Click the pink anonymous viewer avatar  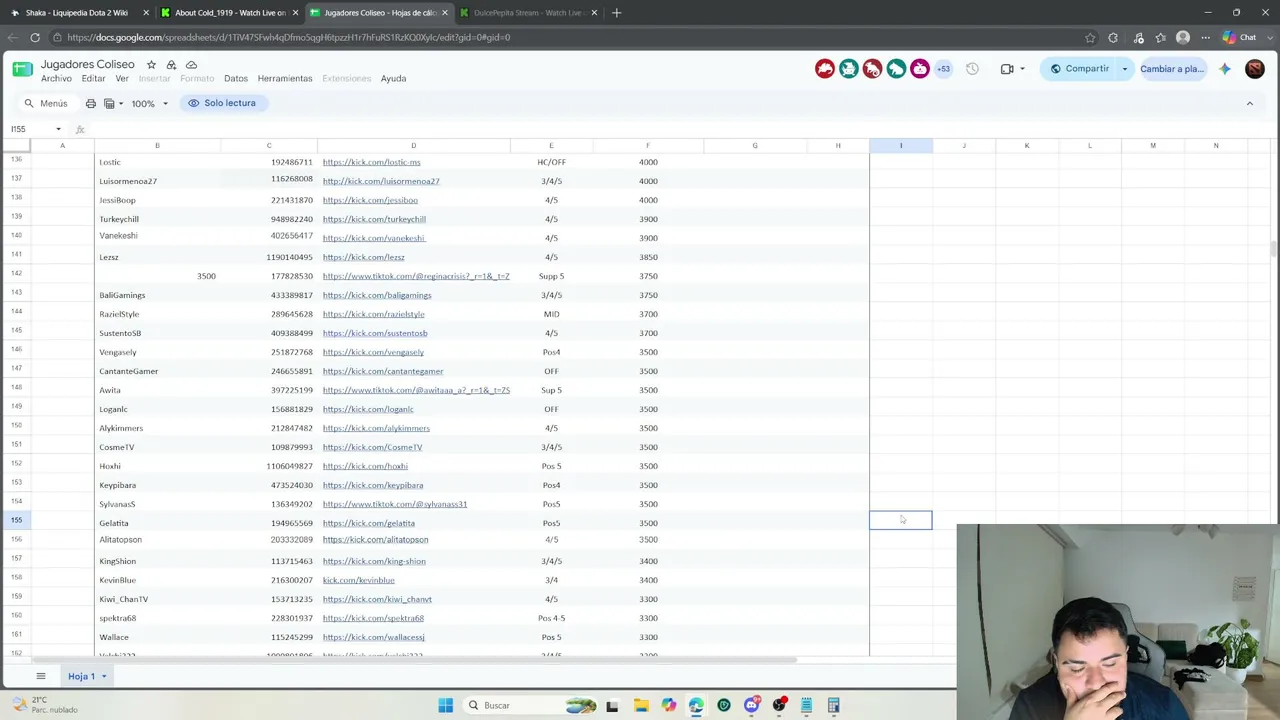tap(920, 69)
